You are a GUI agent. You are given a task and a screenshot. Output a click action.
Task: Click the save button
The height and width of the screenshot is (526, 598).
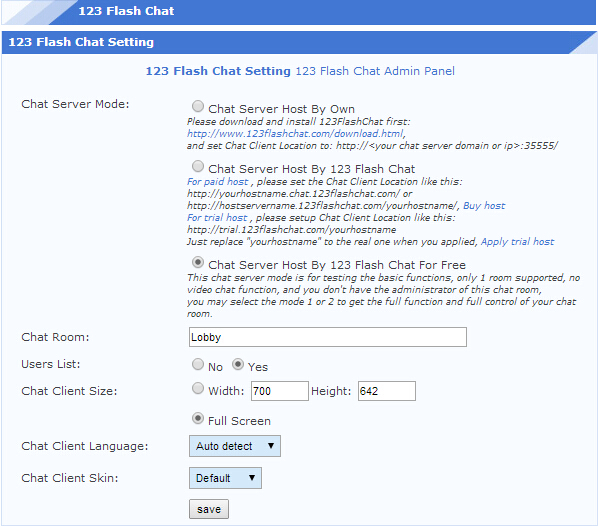[x=209, y=509]
